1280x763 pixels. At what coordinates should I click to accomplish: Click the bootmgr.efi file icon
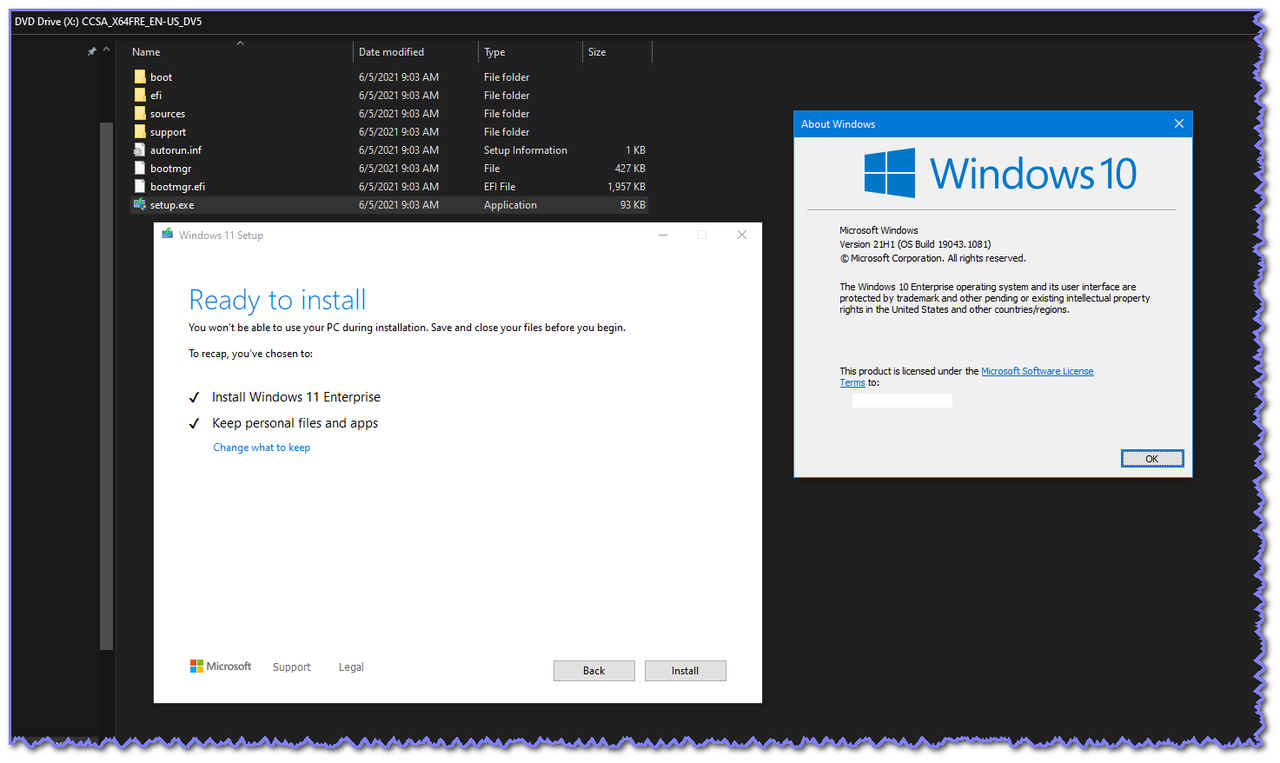point(140,186)
